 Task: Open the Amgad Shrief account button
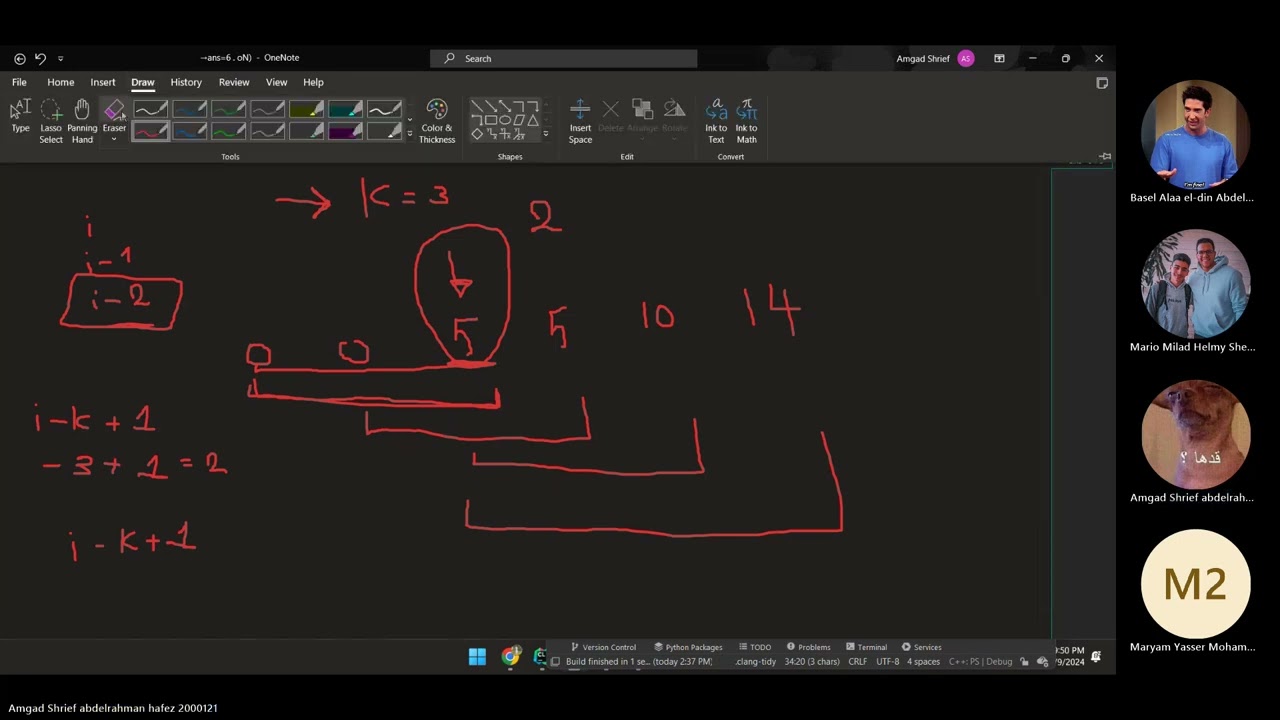click(x=934, y=58)
